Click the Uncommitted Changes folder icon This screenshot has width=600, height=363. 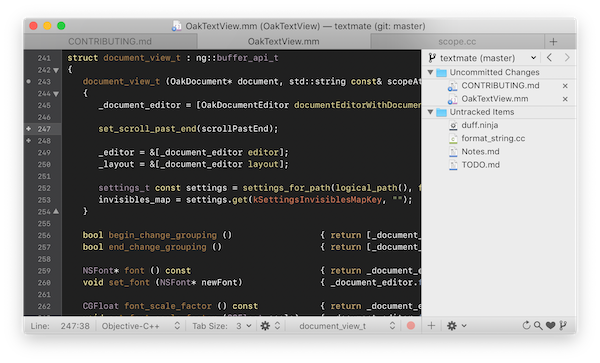pyautogui.click(x=441, y=72)
